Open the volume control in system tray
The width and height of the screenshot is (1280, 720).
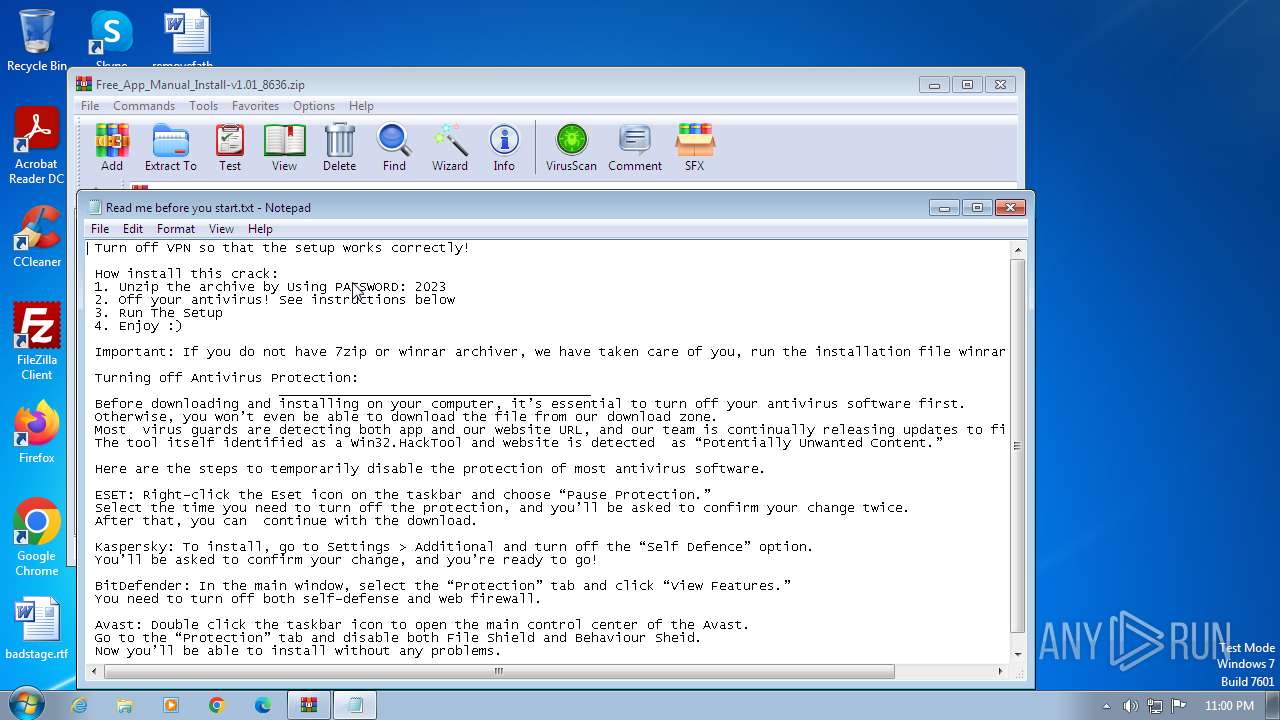(x=1131, y=705)
